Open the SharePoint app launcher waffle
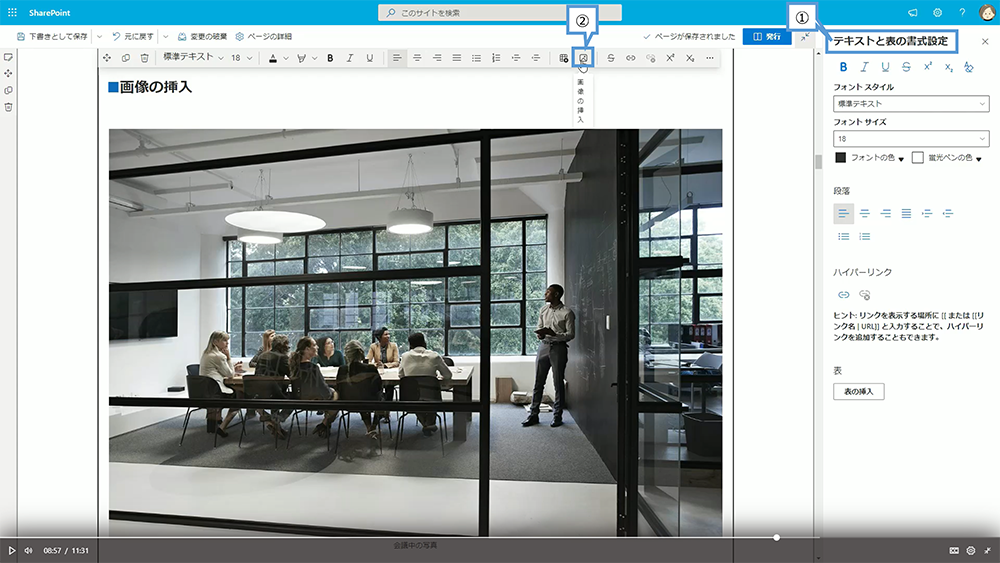1000x563 pixels. (x=12, y=12)
